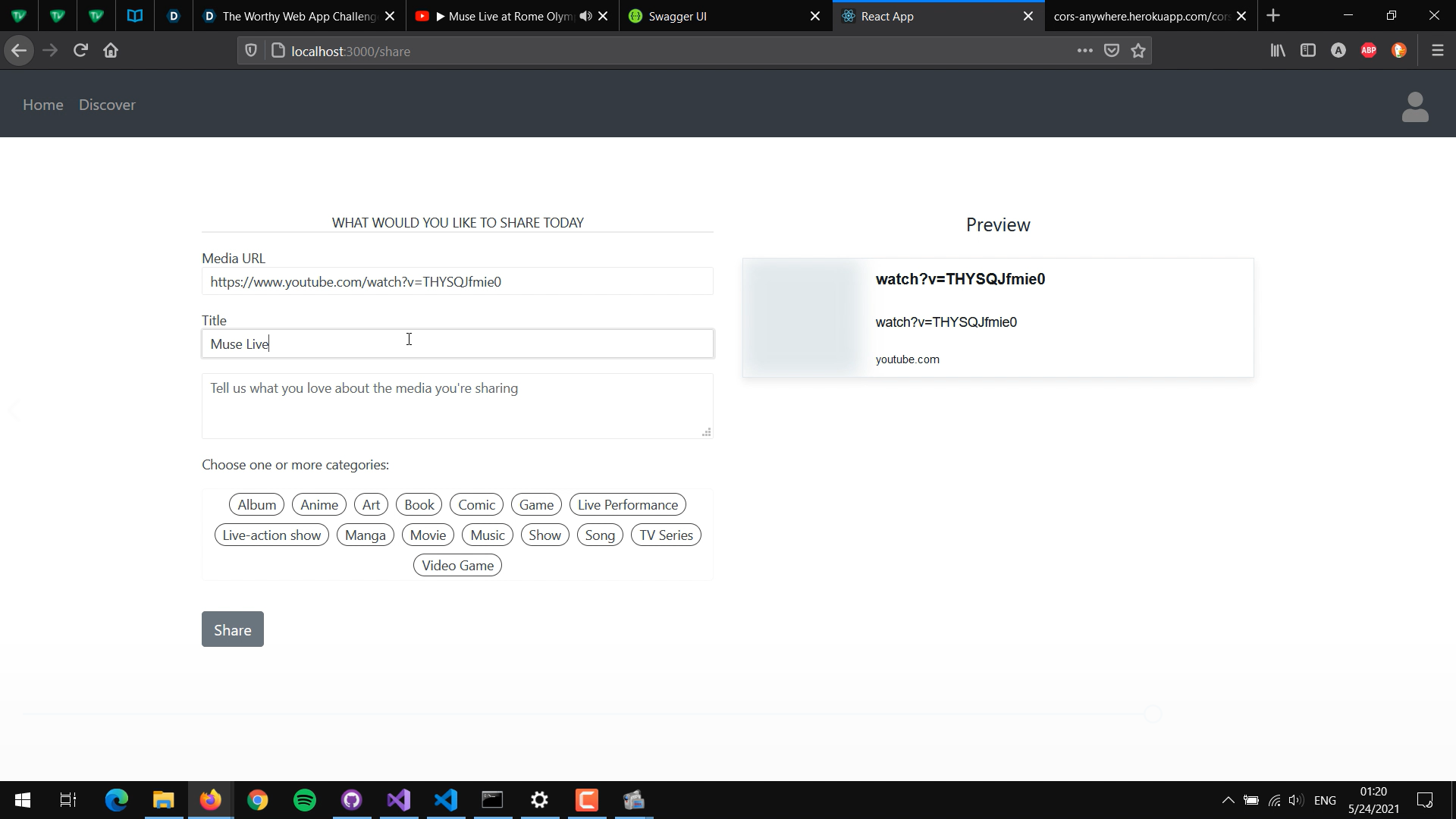Toggle the Live Performance category pill
Image resolution: width=1456 pixels, height=819 pixels.
pos(627,505)
